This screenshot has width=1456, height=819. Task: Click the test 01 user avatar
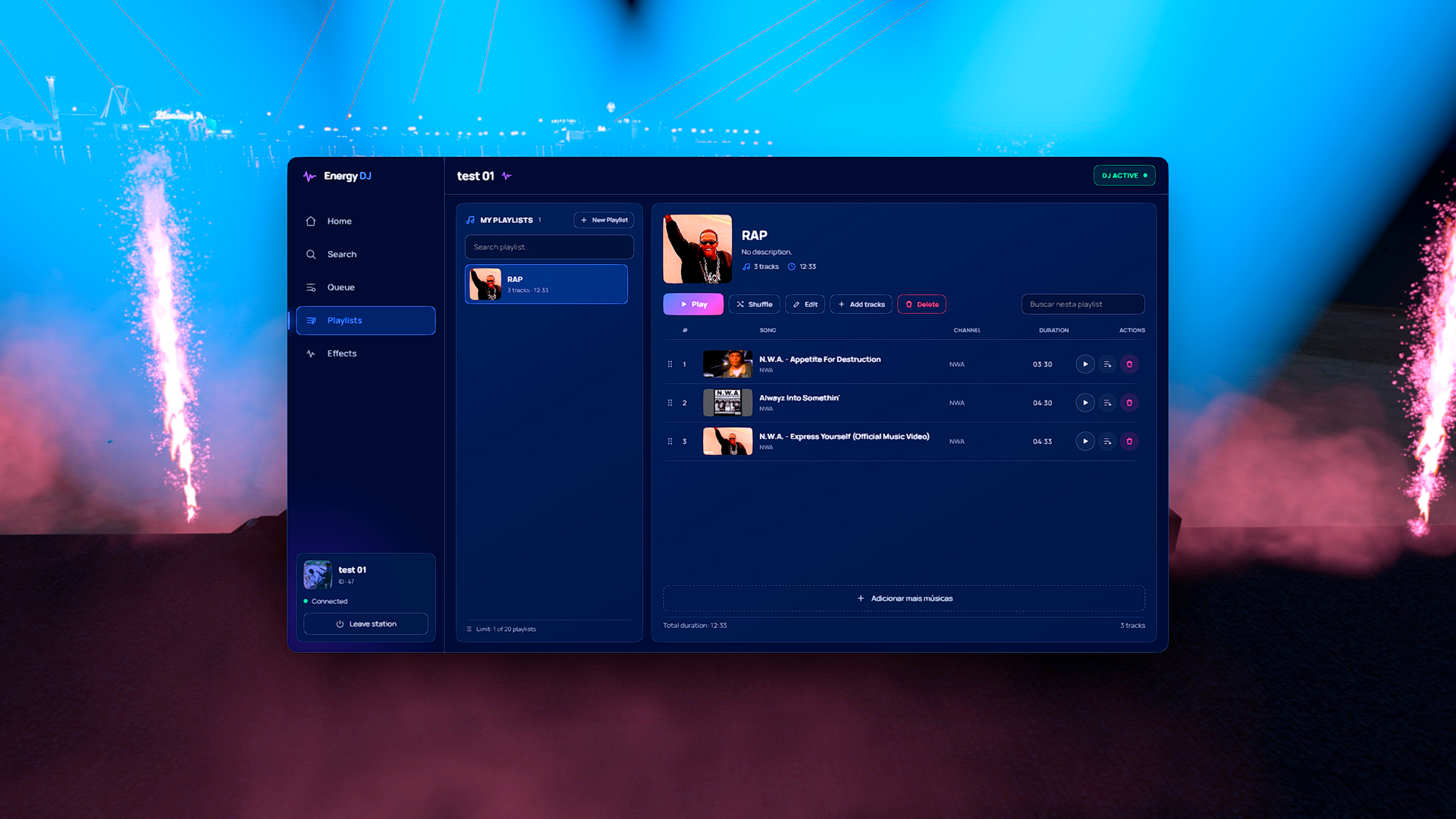[x=318, y=575]
